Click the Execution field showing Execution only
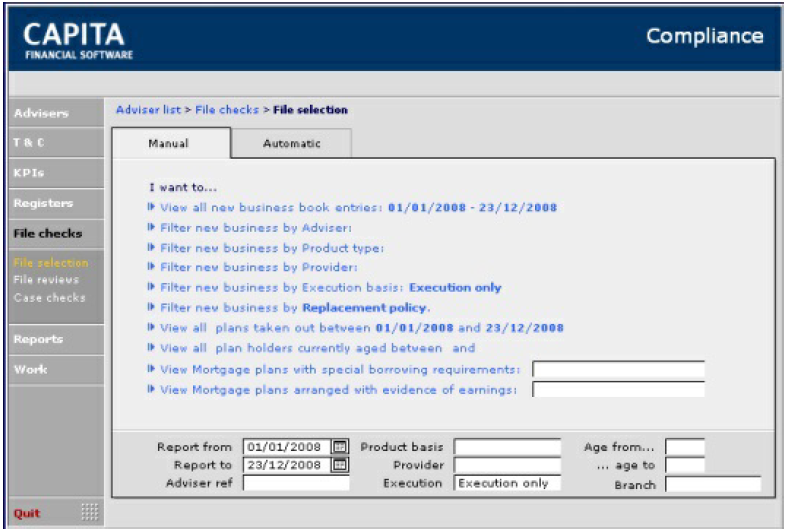The height and width of the screenshot is (532, 787). [x=507, y=483]
